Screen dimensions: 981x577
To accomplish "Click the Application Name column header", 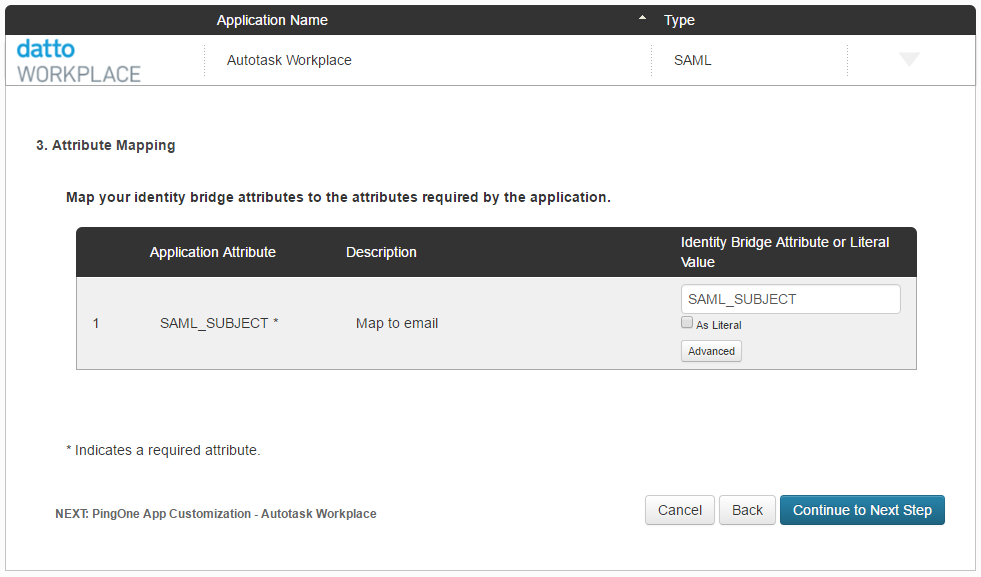I will pyautogui.click(x=272, y=20).
